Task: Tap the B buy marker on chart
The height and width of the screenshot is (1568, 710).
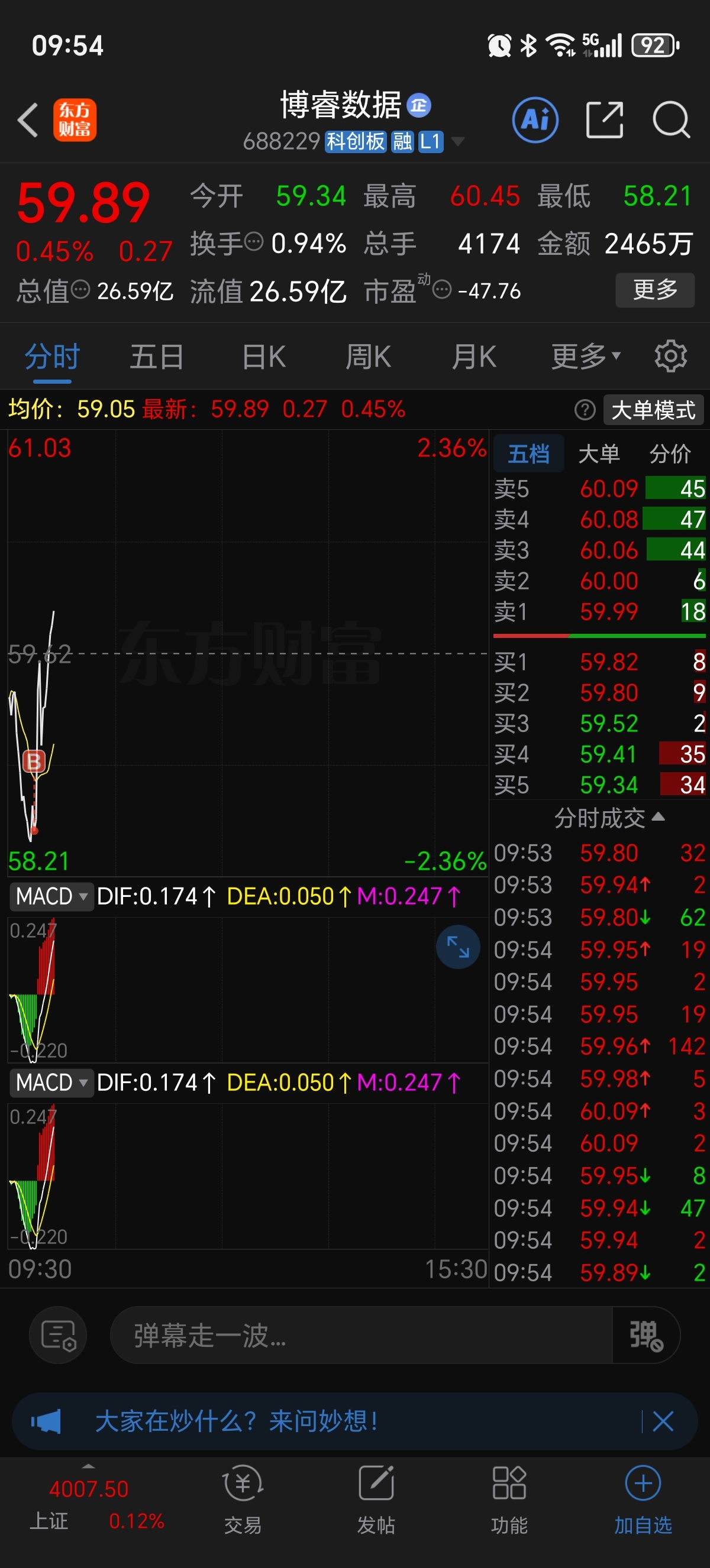Action: [x=34, y=761]
